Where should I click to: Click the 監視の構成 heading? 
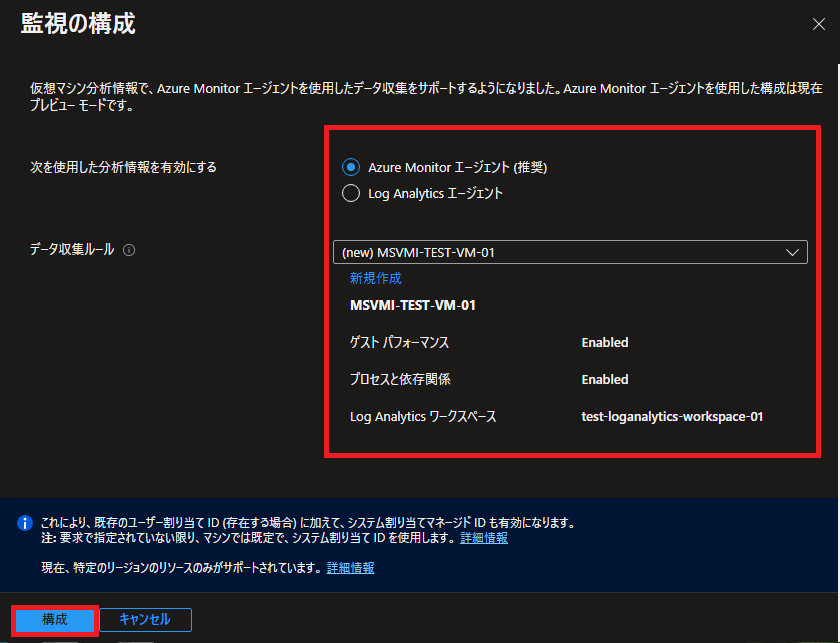pos(78,24)
